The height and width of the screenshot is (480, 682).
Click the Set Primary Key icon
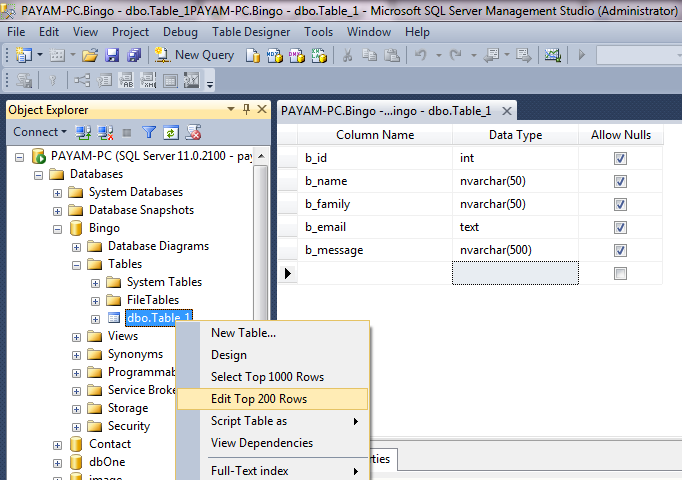point(53,80)
